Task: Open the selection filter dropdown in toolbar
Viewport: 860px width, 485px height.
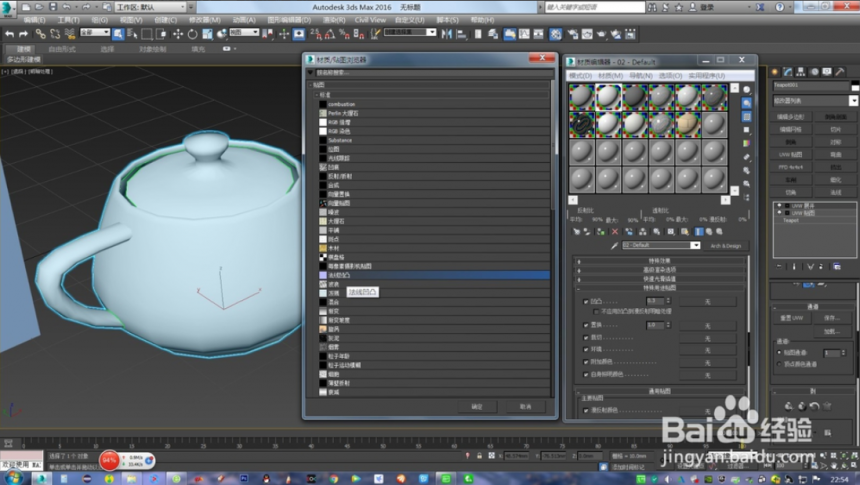Action: [x=95, y=33]
